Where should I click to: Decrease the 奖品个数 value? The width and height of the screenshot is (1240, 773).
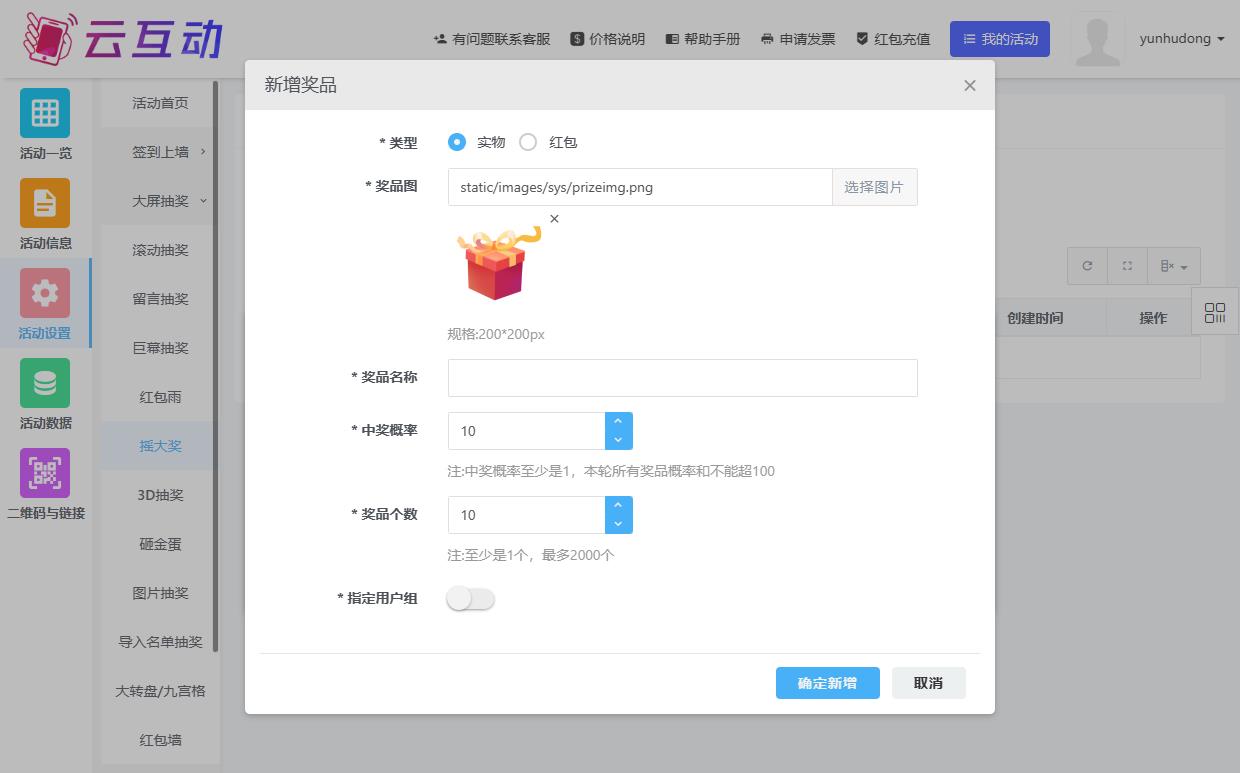618,524
